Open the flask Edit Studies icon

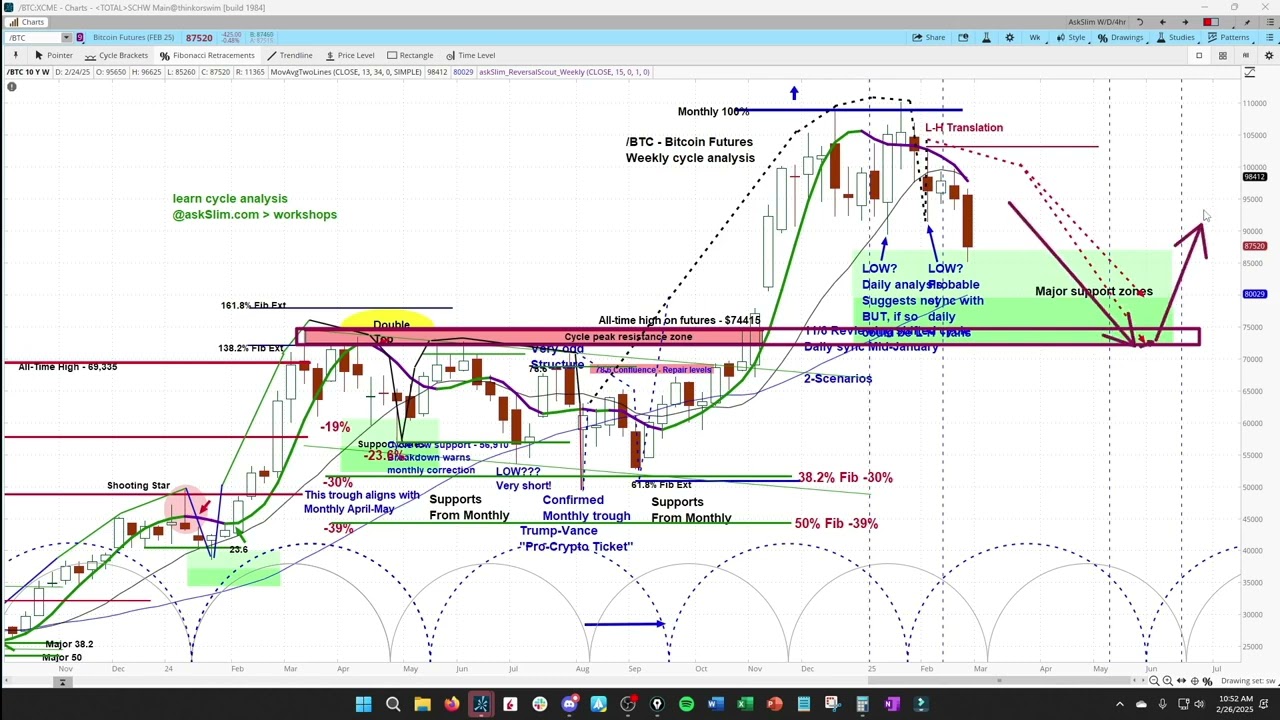[x=986, y=38]
